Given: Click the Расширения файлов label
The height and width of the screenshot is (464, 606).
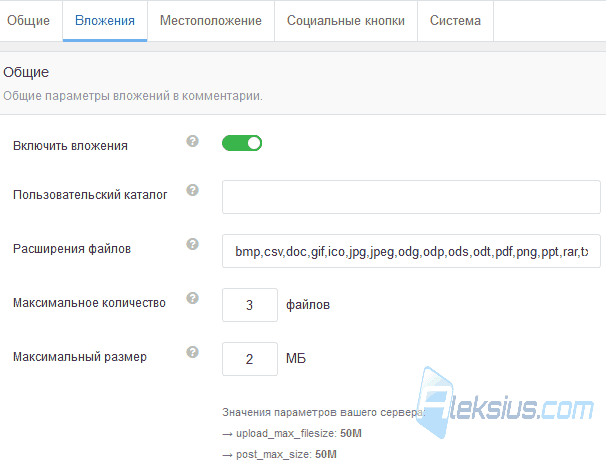Looking at the screenshot, I should tap(72, 249).
